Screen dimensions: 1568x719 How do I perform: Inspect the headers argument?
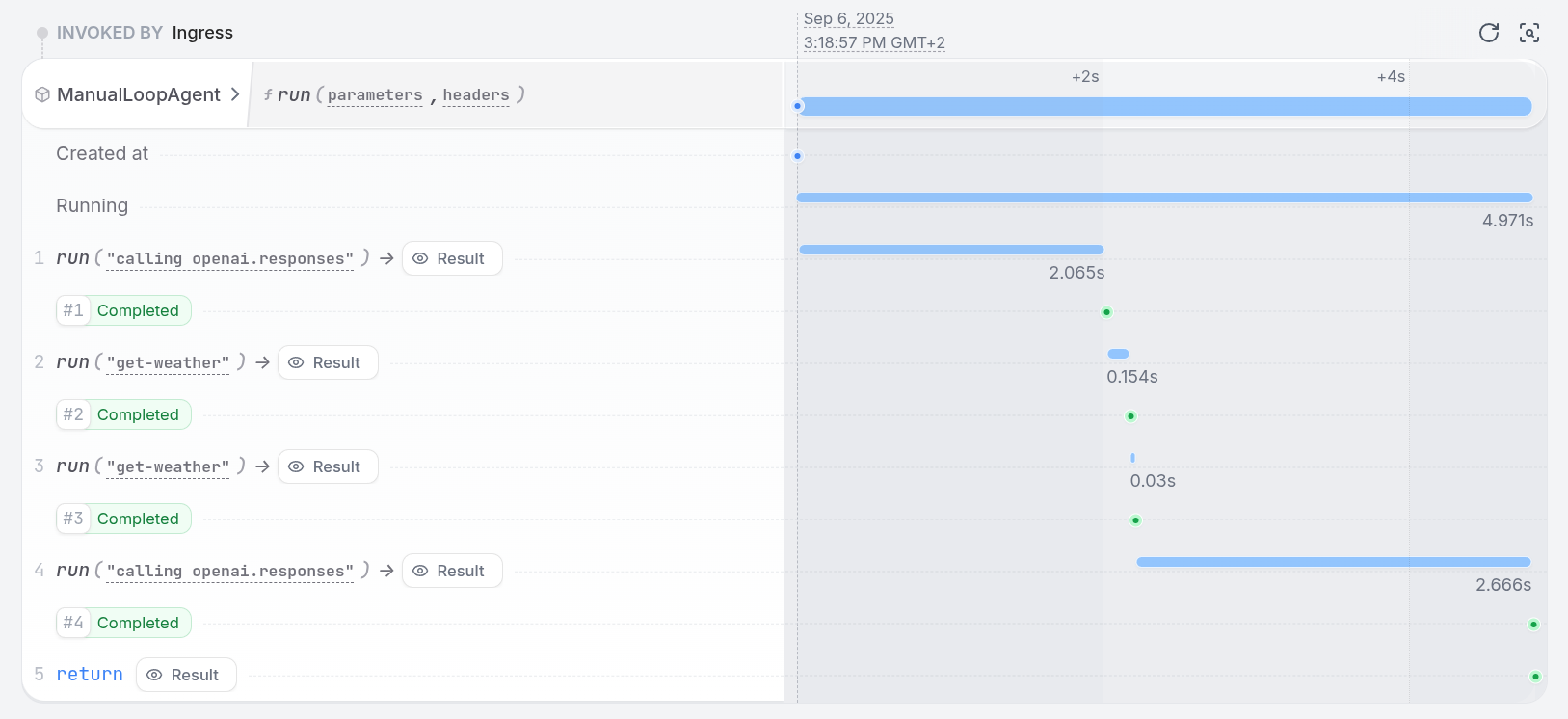[x=476, y=94]
